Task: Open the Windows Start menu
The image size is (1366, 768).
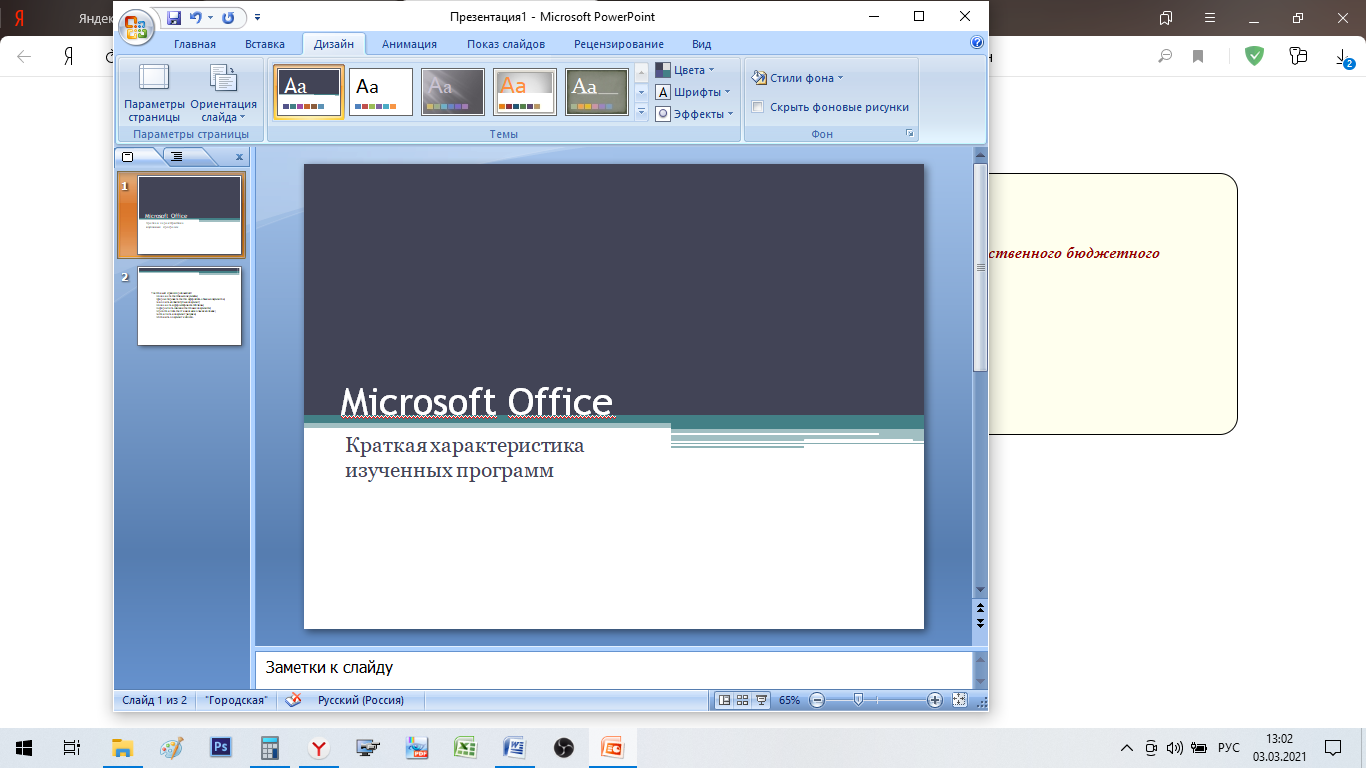Action: [x=23, y=747]
